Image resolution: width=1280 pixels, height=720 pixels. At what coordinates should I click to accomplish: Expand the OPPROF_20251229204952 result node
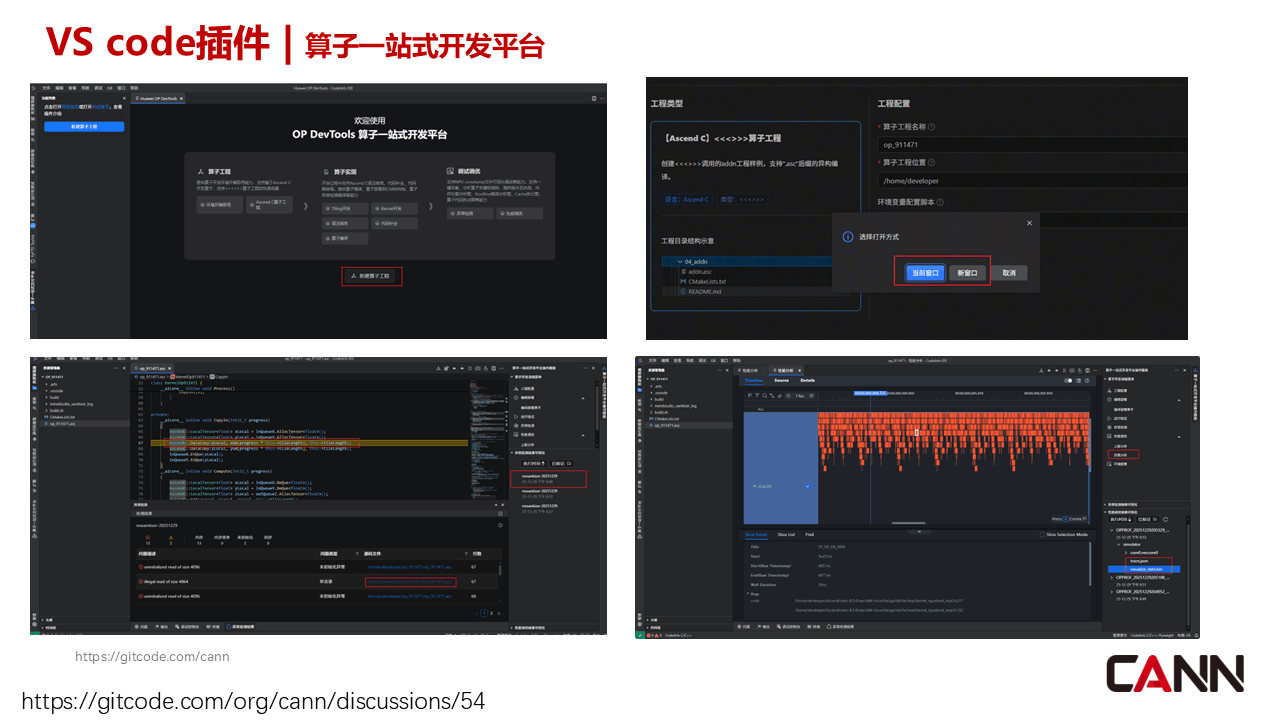click(1112, 591)
